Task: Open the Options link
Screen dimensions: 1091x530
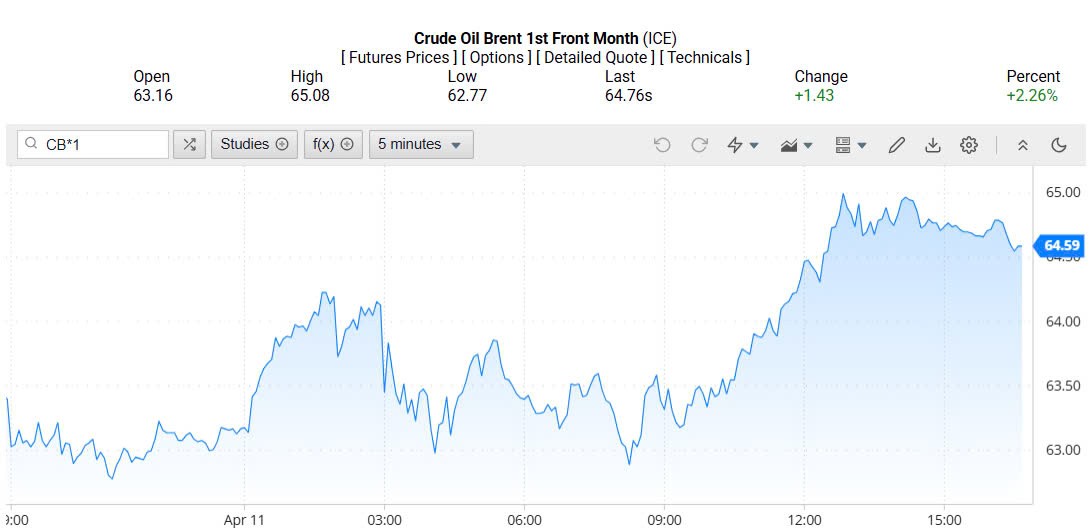Action: pos(496,58)
